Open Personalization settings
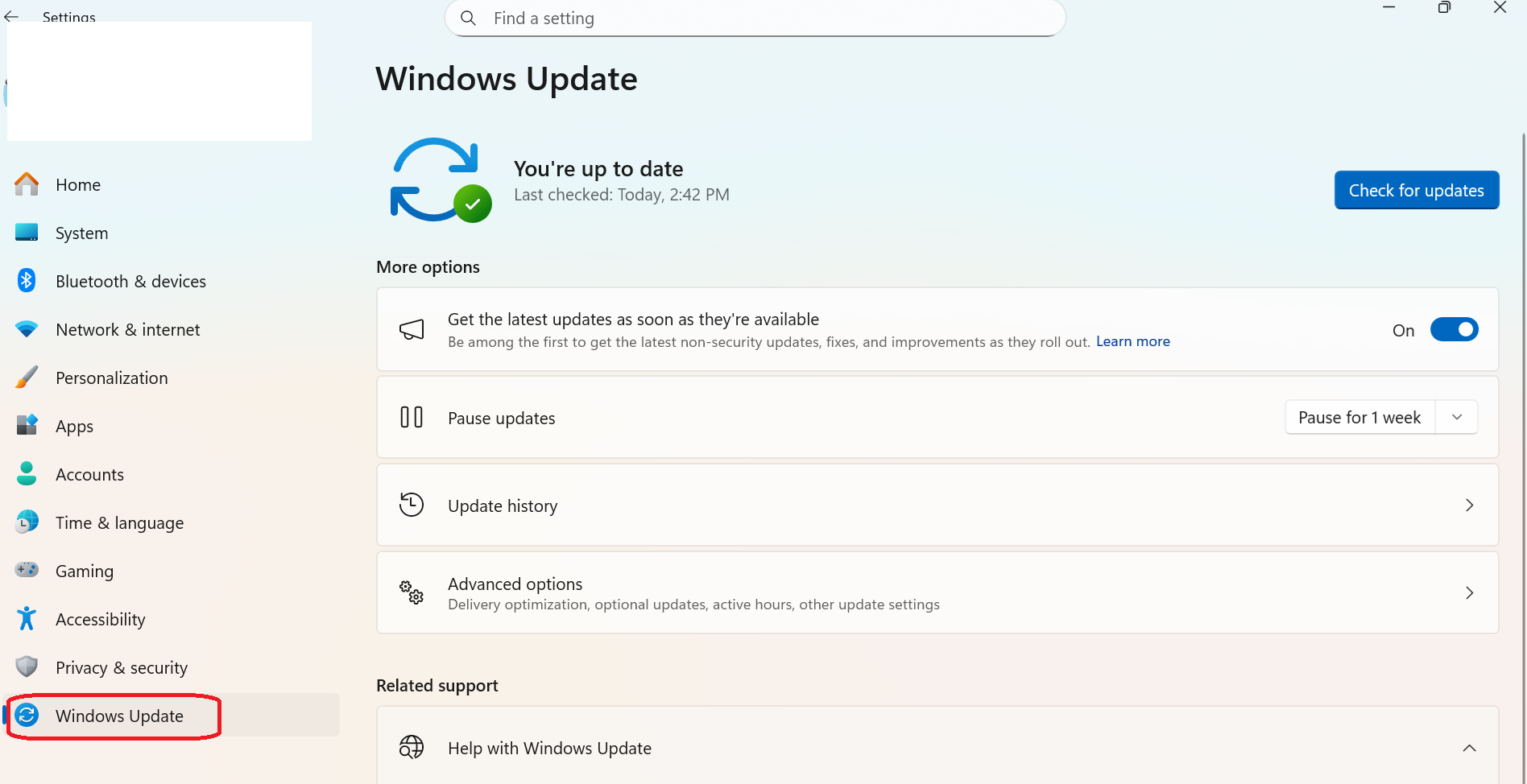Screen dimensions: 1527x784 (172, 378)
